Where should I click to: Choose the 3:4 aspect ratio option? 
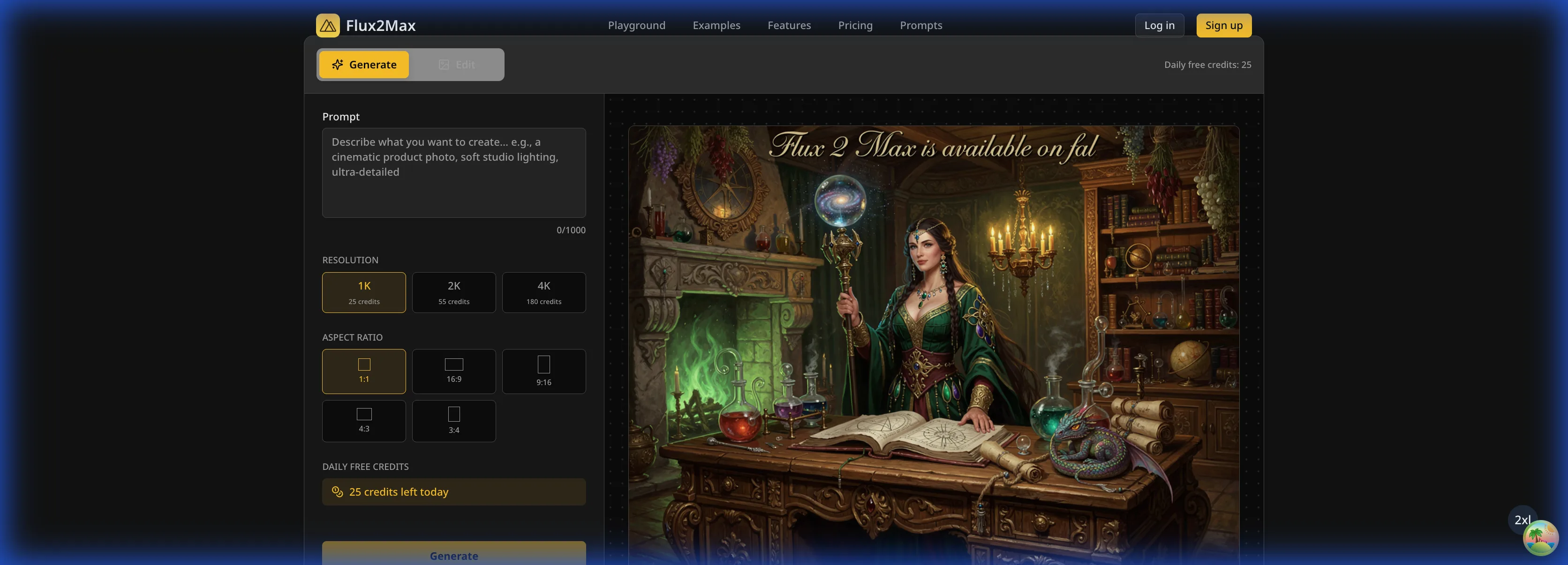(454, 421)
